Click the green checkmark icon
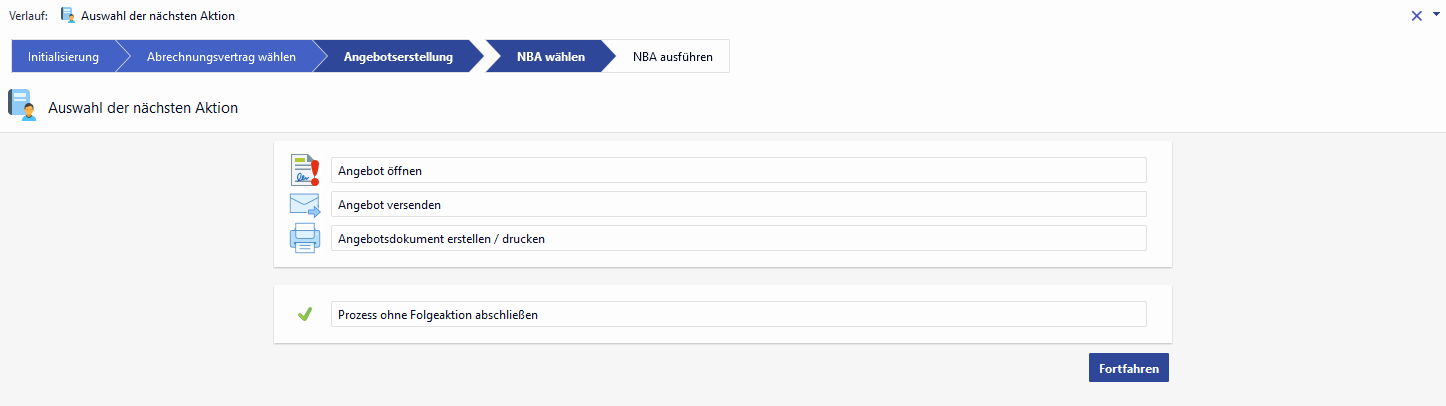The height and width of the screenshot is (406, 1446). 305,314
